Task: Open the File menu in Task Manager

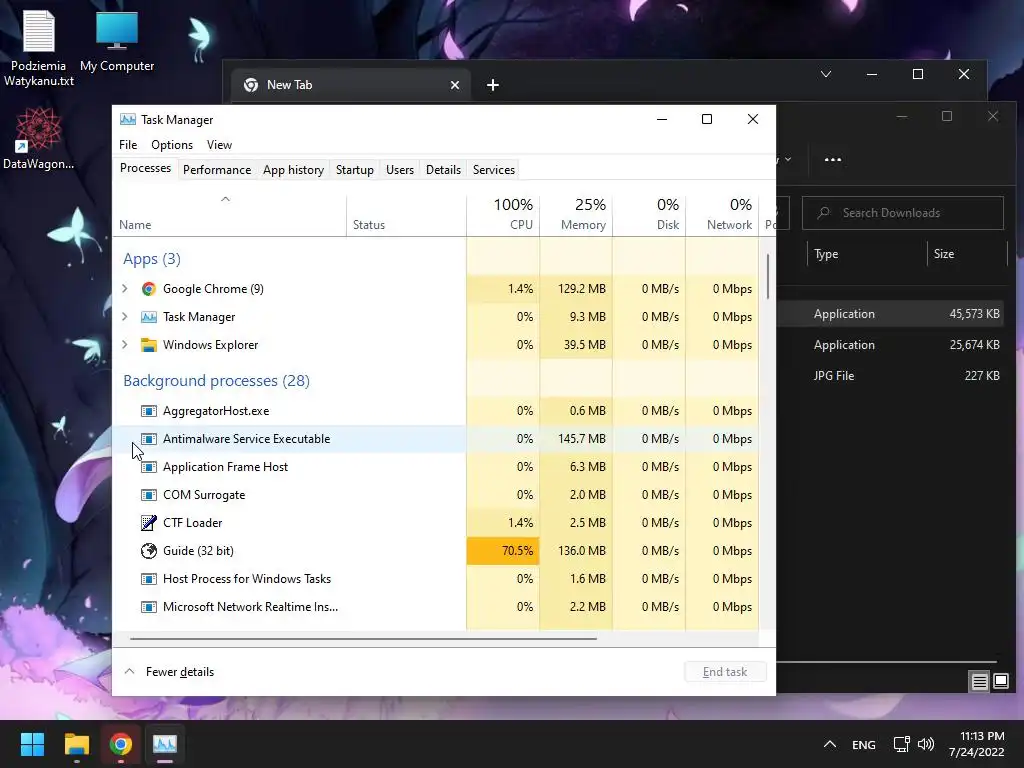Action: pos(128,145)
